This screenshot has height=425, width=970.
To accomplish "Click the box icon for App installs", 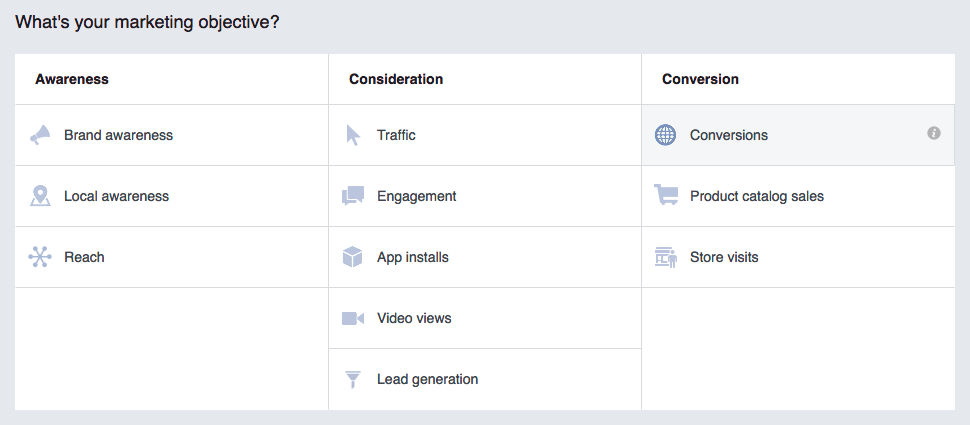I will (x=353, y=257).
